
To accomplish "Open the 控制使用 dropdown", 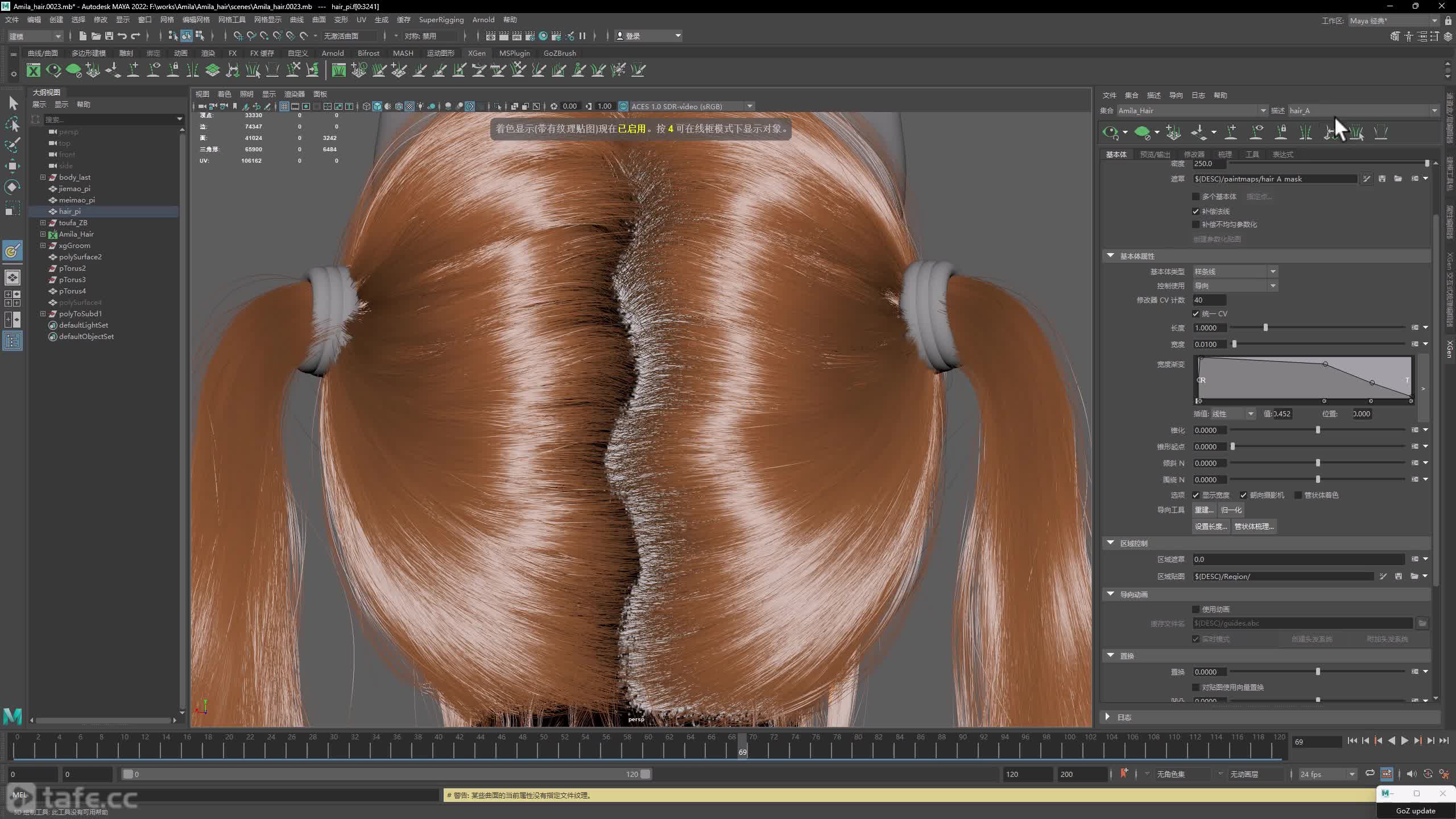I will [1235, 286].
